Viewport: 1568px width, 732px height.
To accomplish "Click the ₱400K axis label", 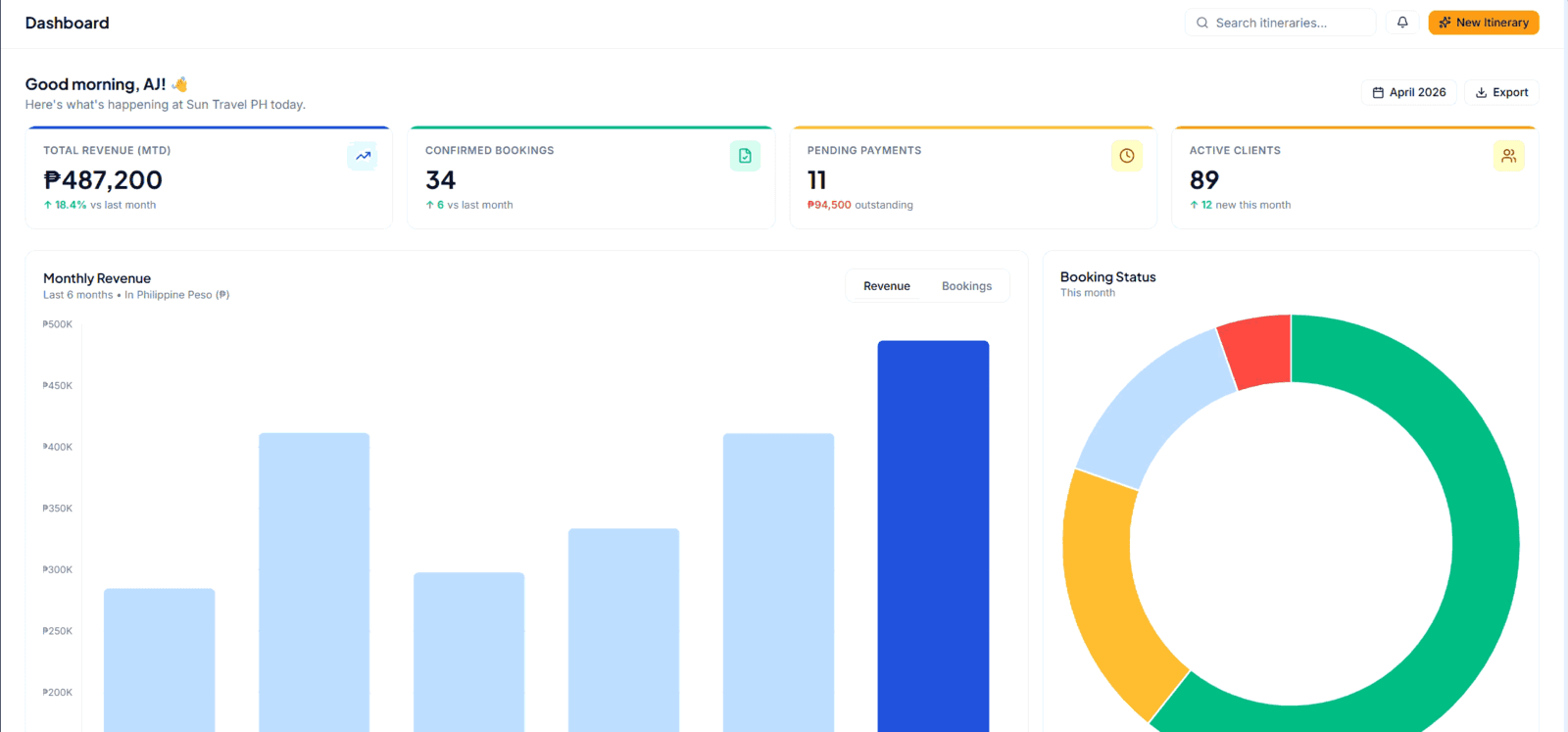I will coord(58,447).
